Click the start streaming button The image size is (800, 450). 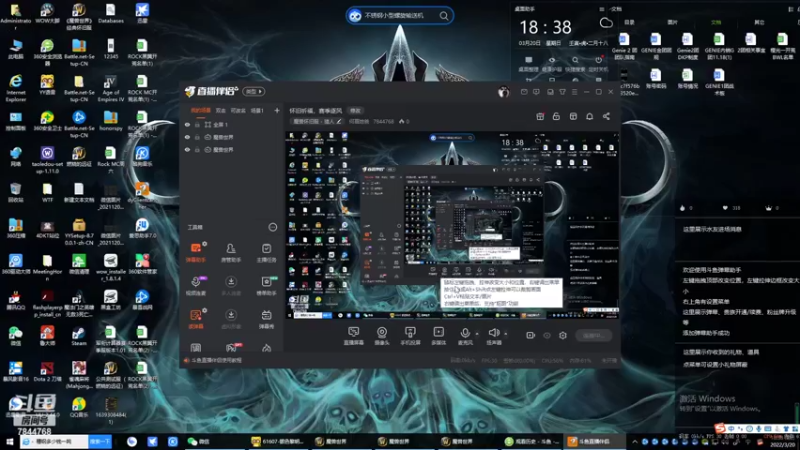click(x=594, y=335)
